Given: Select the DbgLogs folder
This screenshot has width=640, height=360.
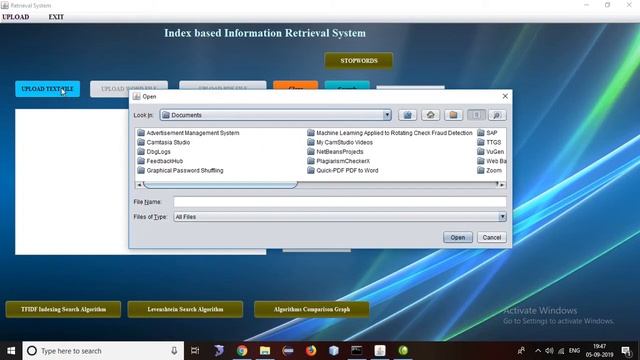Looking at the screenshot, I should coord(154,151).
